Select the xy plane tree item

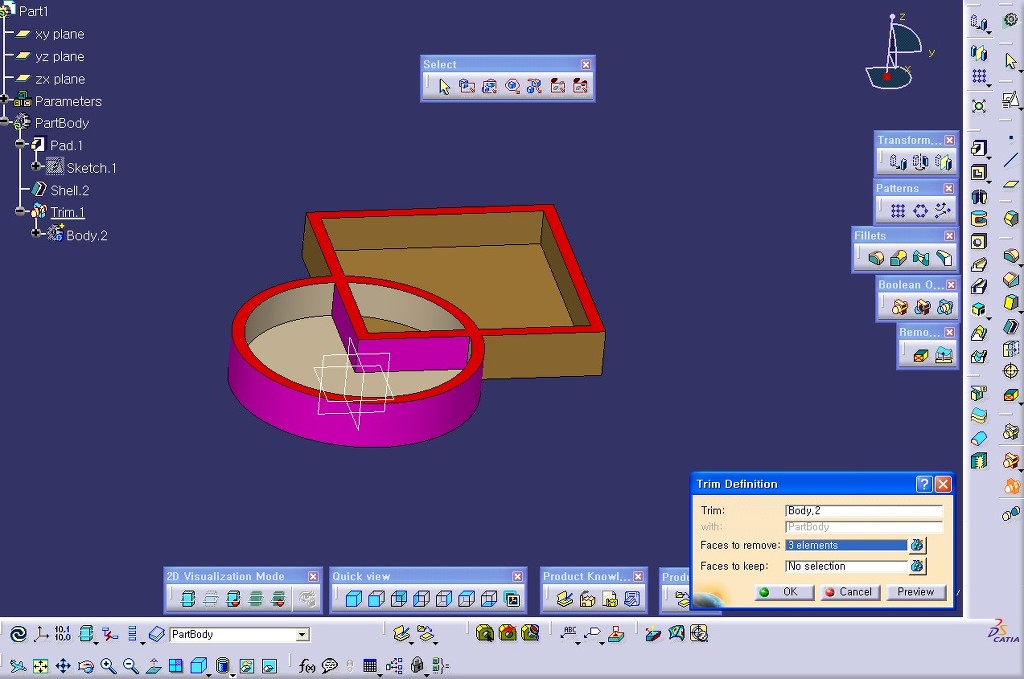[x=59, y=34]
